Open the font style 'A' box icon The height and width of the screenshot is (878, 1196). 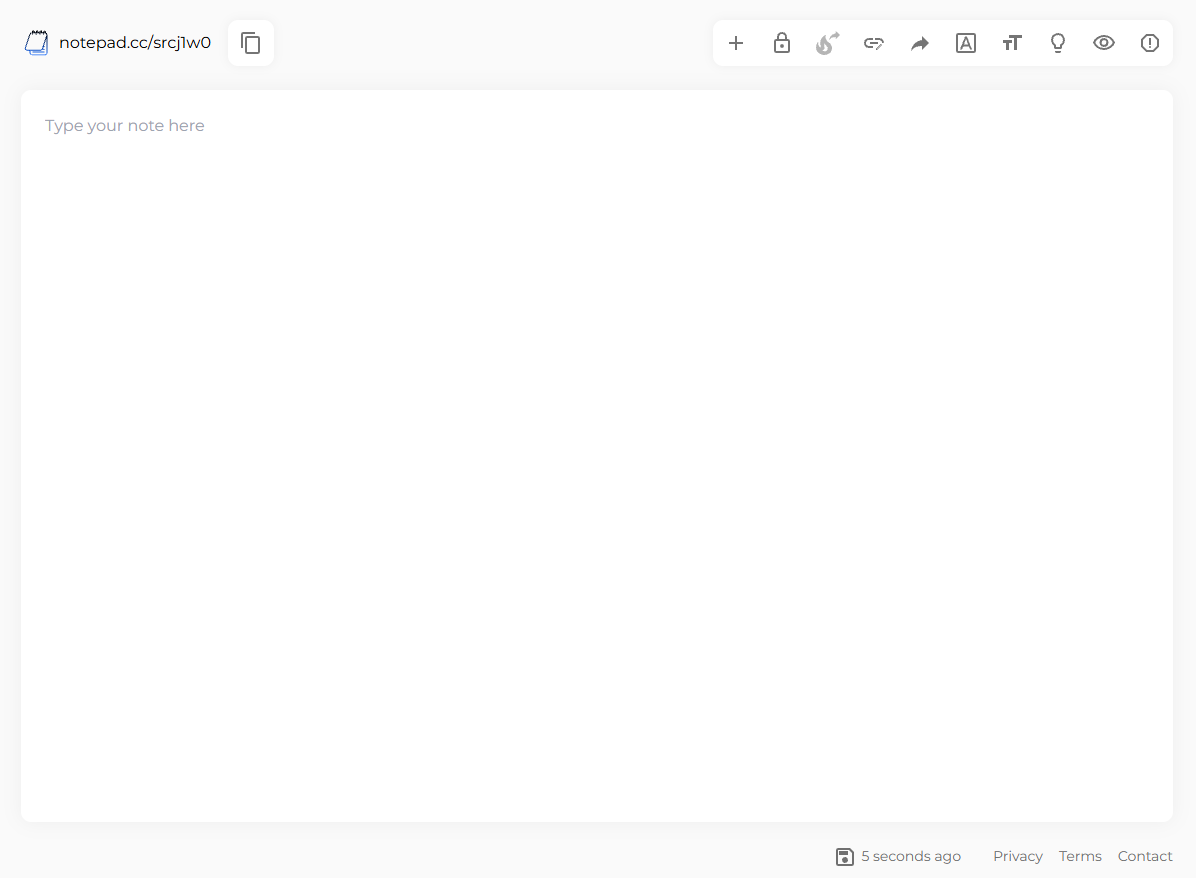pos(966,43)
